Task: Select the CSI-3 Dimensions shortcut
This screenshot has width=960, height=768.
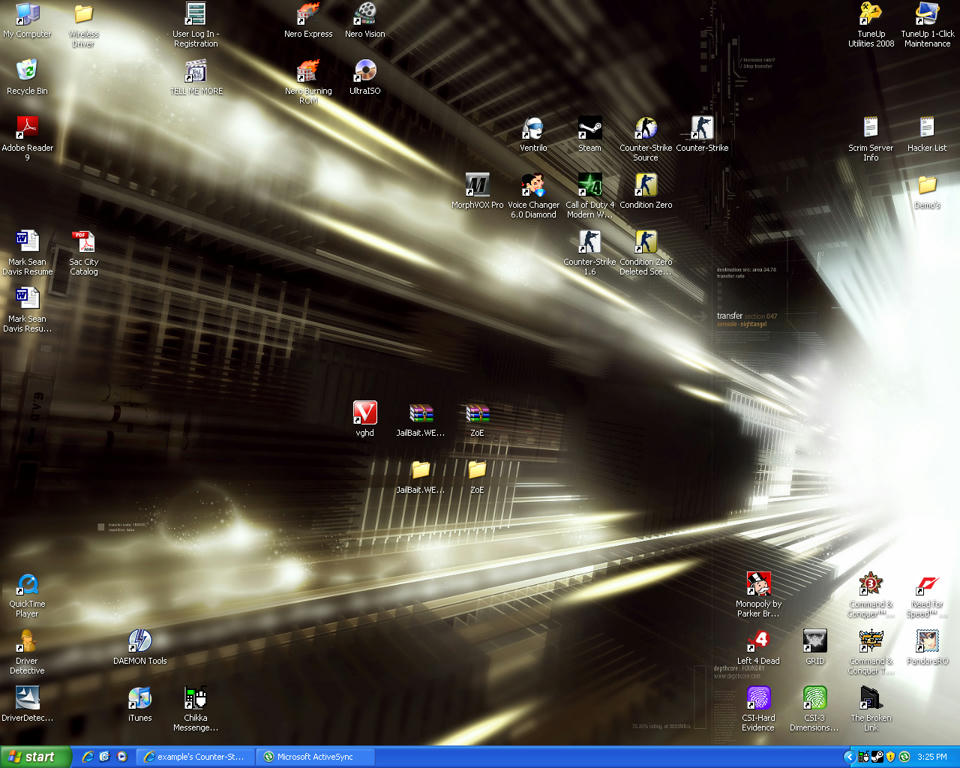Action: tap(815, 709)
